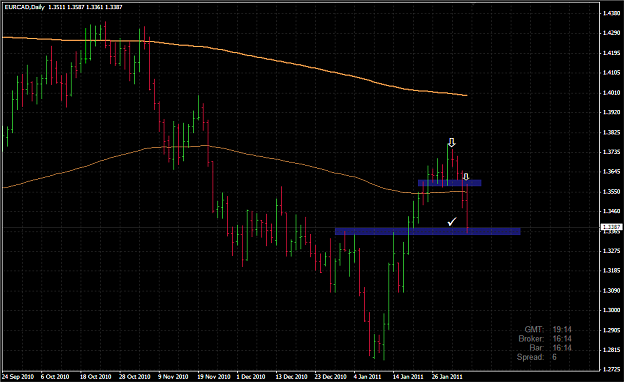Click the 1.3185 price axis label
The width and height of the screenshot is (625, 383).
[611, 271]
